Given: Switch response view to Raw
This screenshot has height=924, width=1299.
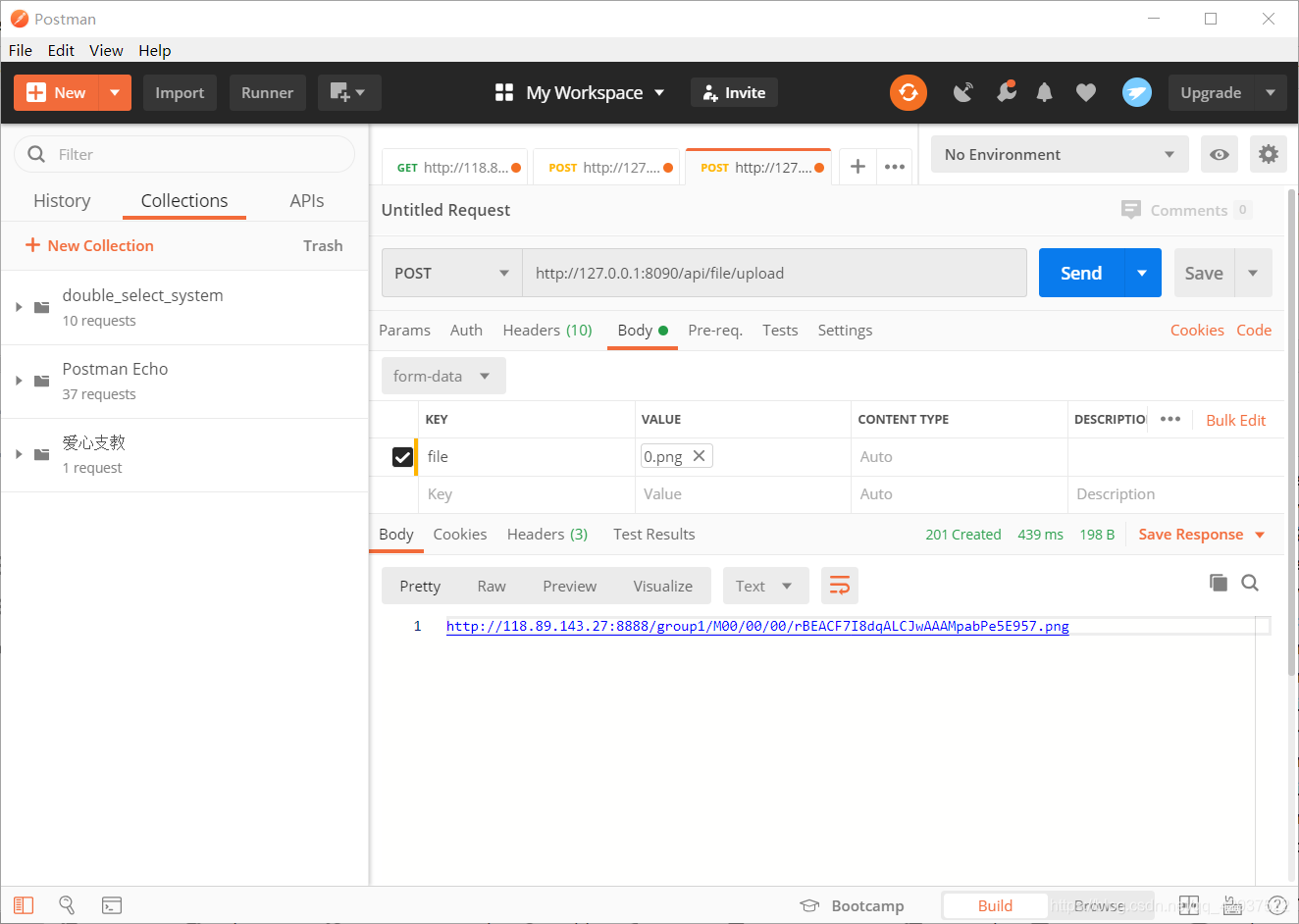Looking at the screenshot, I should [x=492, y=586].
